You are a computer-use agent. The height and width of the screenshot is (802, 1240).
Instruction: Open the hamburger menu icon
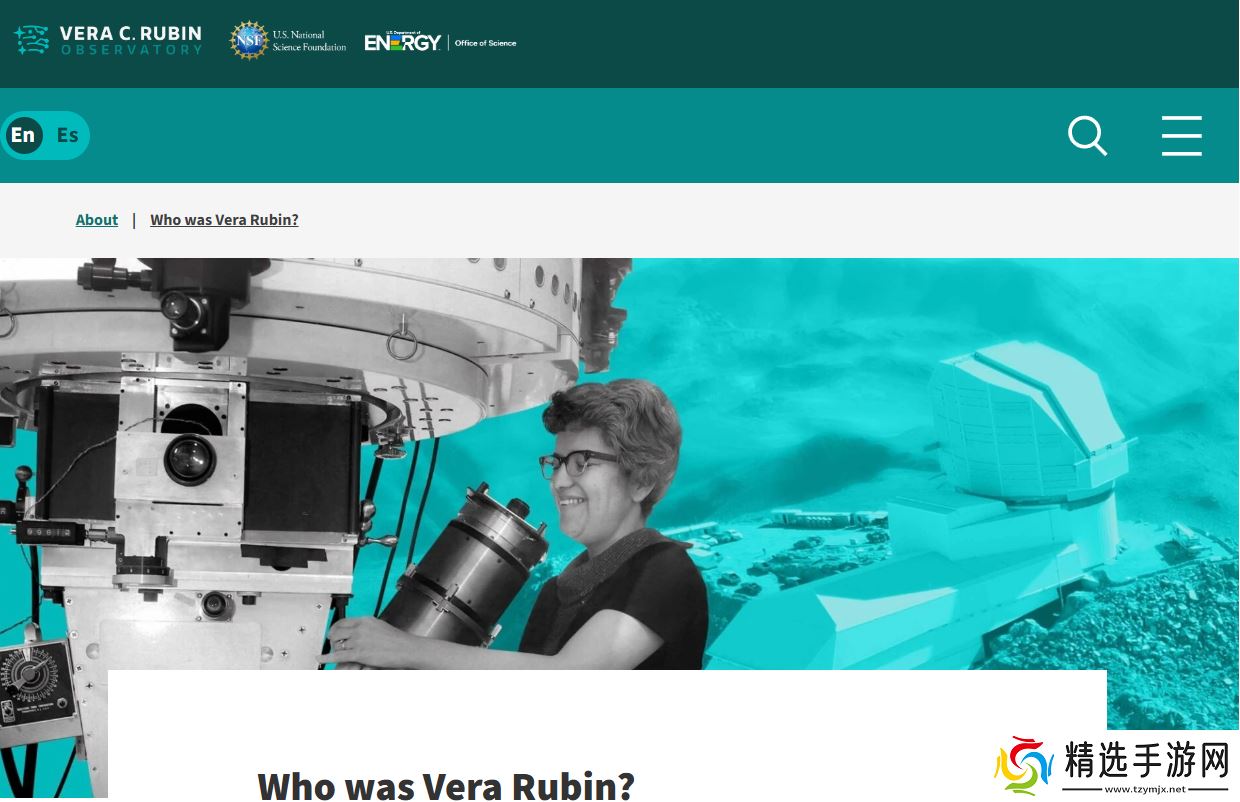coord(1182,136)
